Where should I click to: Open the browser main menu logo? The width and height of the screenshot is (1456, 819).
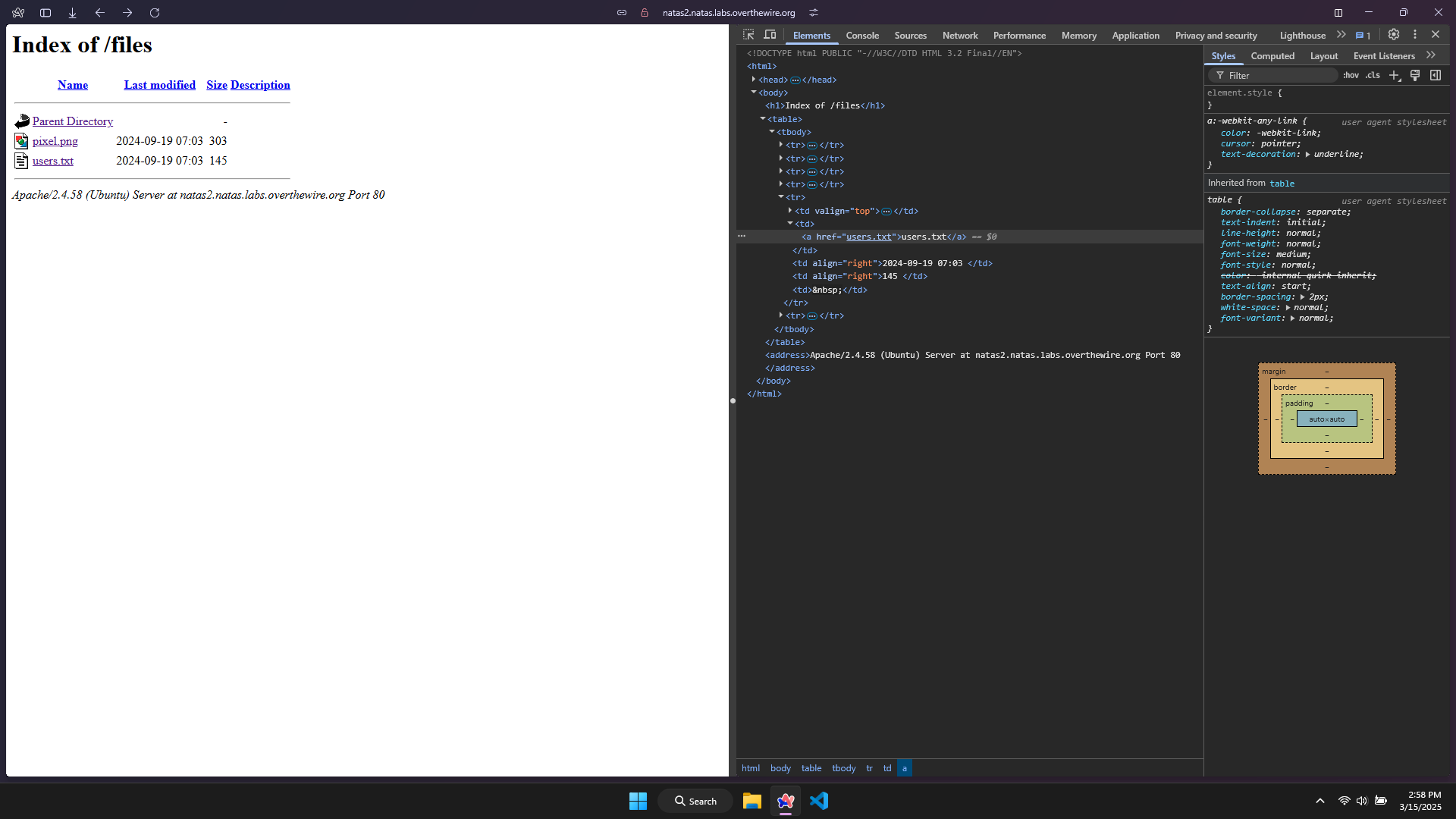[18, 13]
